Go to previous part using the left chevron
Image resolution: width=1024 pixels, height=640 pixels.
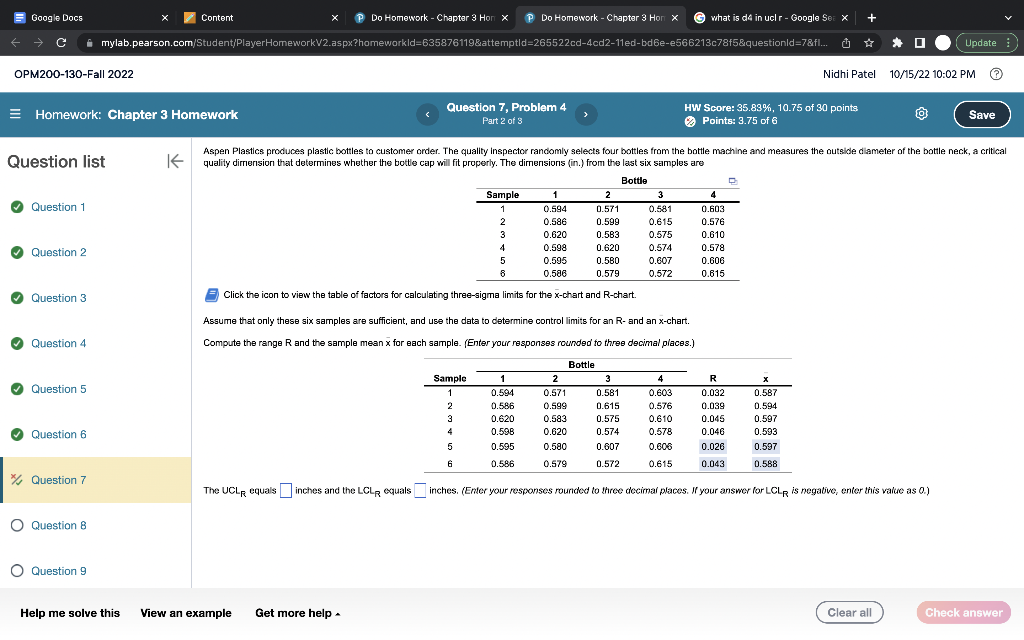point(427,114)
